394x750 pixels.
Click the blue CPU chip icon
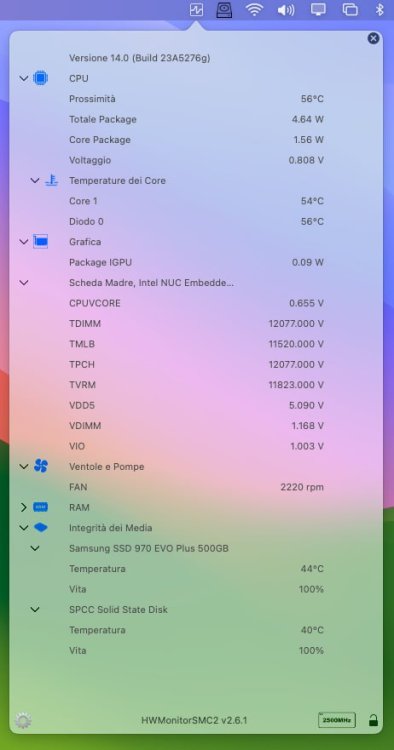point(41,78)
